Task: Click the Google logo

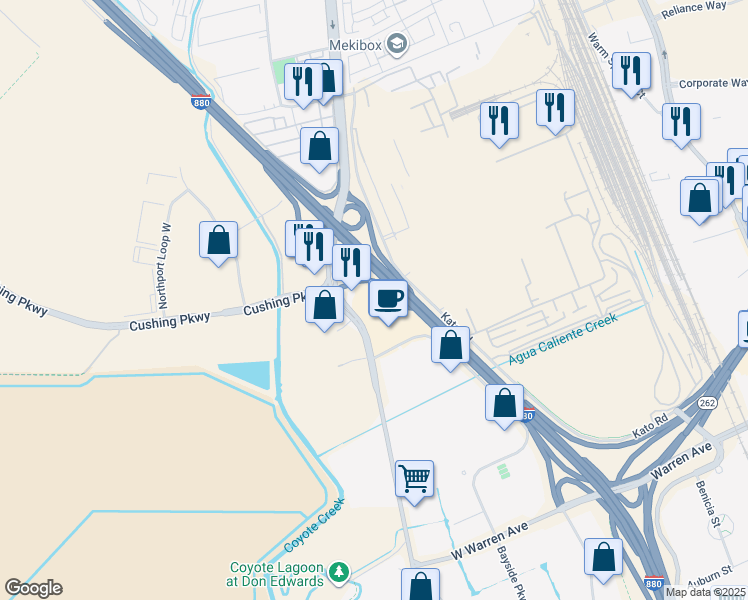Action: pyautogui.click(x=33, y=588)
